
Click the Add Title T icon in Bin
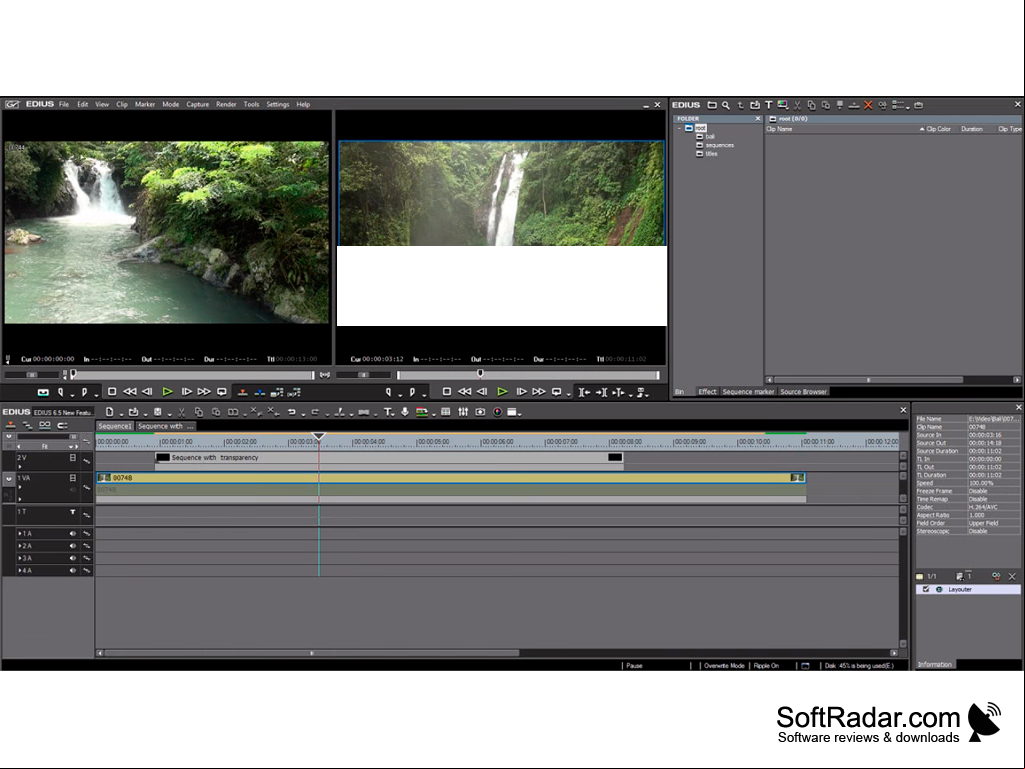pyautogui.click(x=769, y=105)
